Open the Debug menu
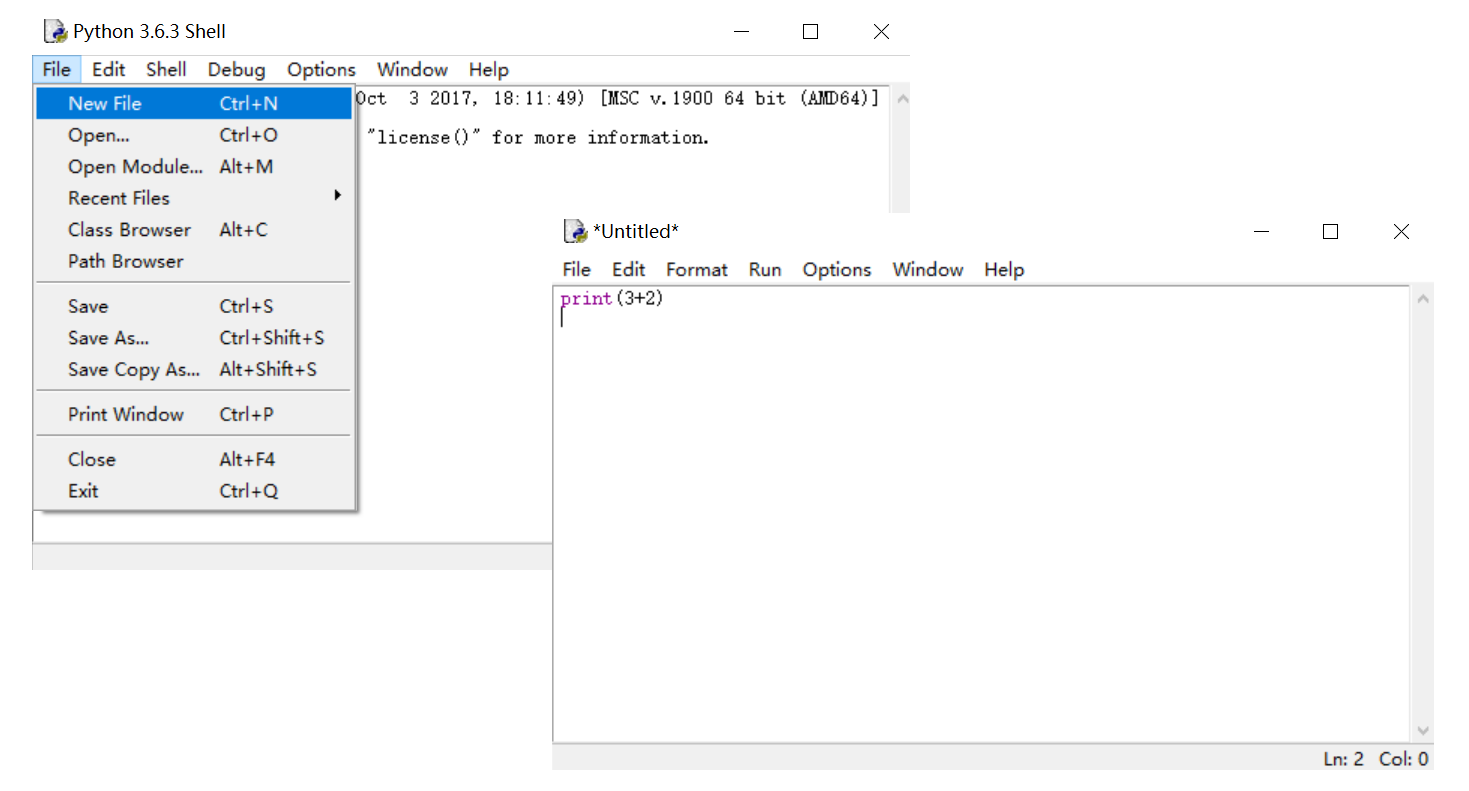The image size is (1469, 791). [x=237, y=70]
